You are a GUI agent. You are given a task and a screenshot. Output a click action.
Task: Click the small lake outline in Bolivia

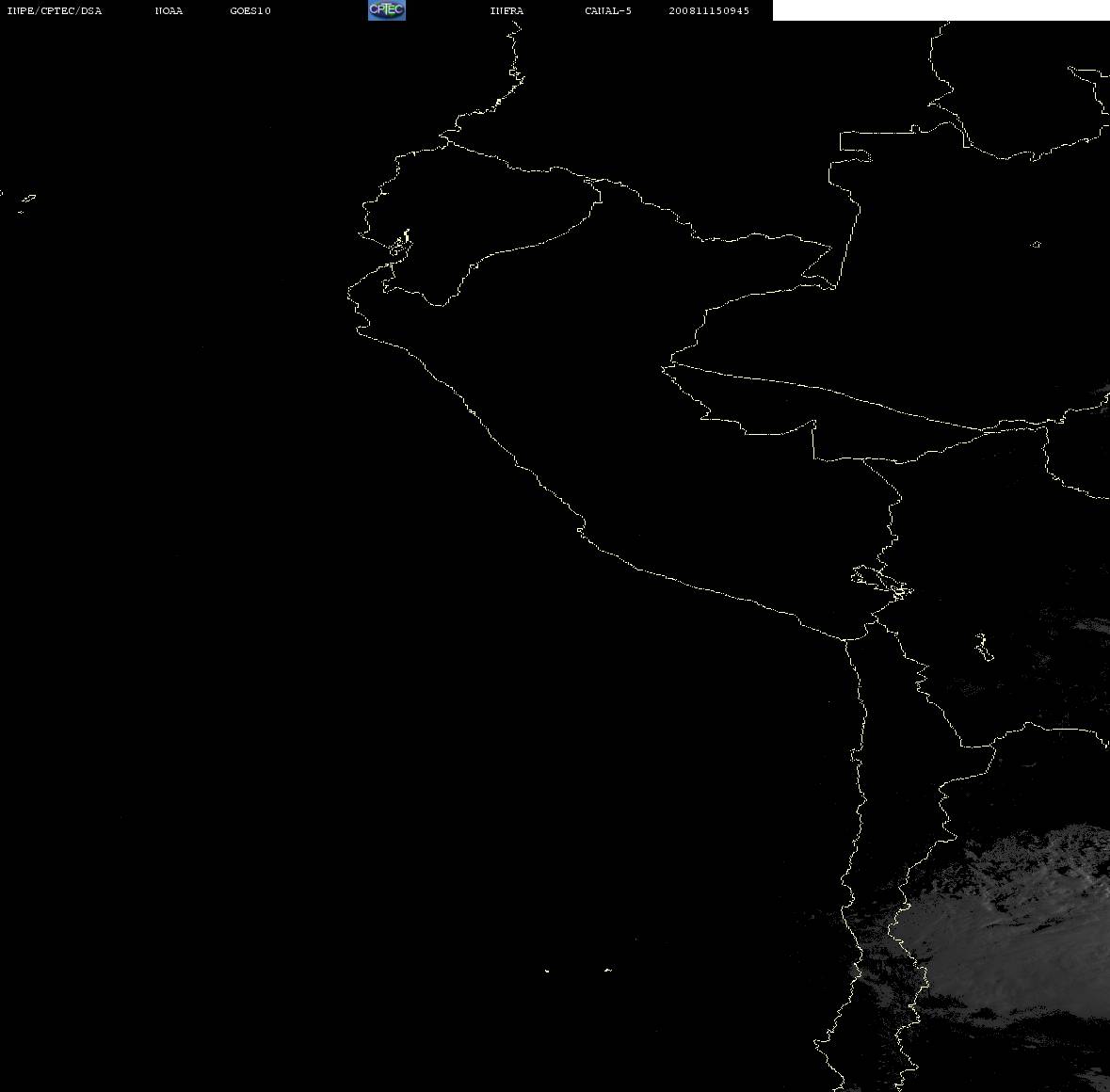point(983,647)
